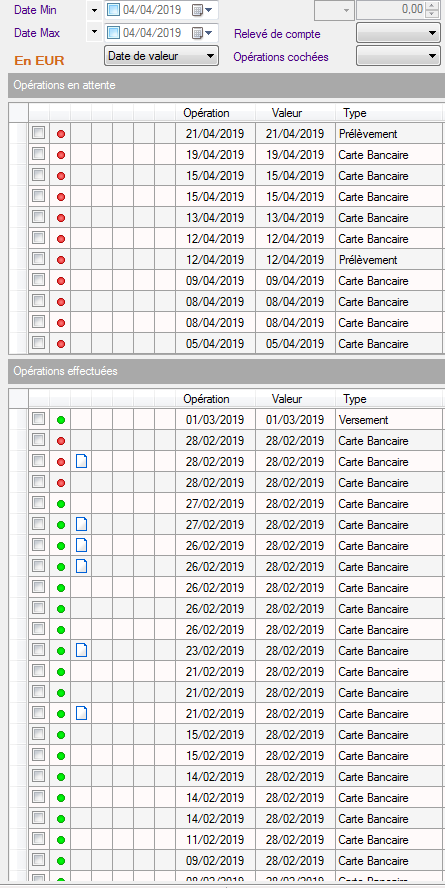The height and width of the screenshot is (888, 445).
Task: Open the document icon in the red-dot 28/02/2019 row
Action: pos(82,462)
